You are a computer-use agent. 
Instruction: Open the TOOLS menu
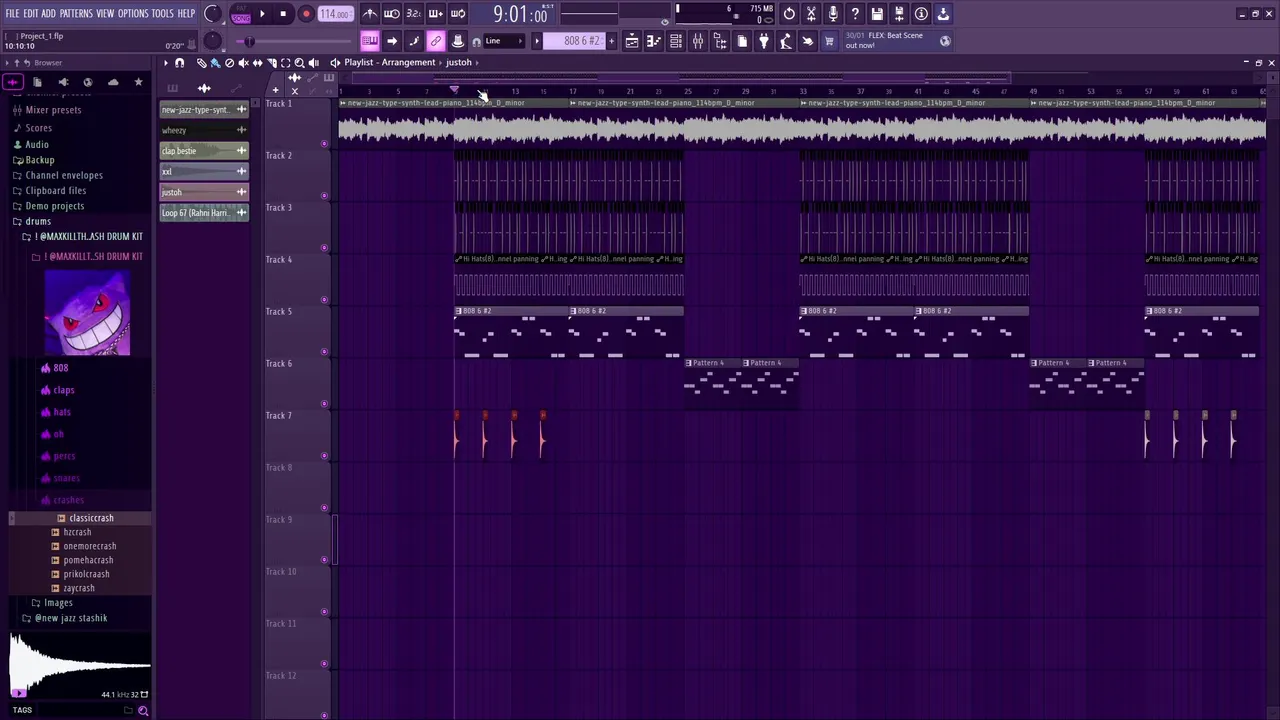[163, 13]
